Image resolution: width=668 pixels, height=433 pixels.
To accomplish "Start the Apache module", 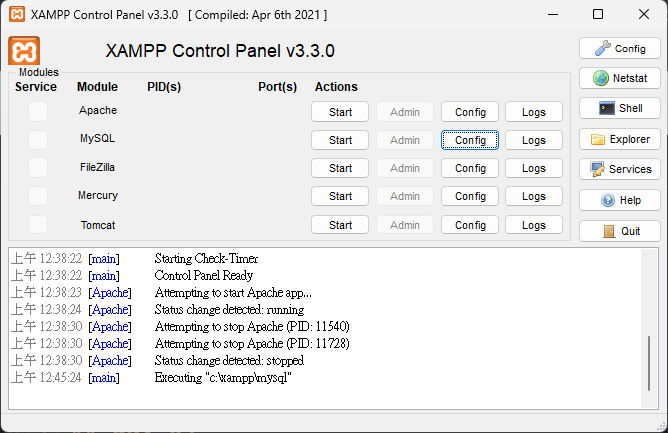I will coord(340,112).
